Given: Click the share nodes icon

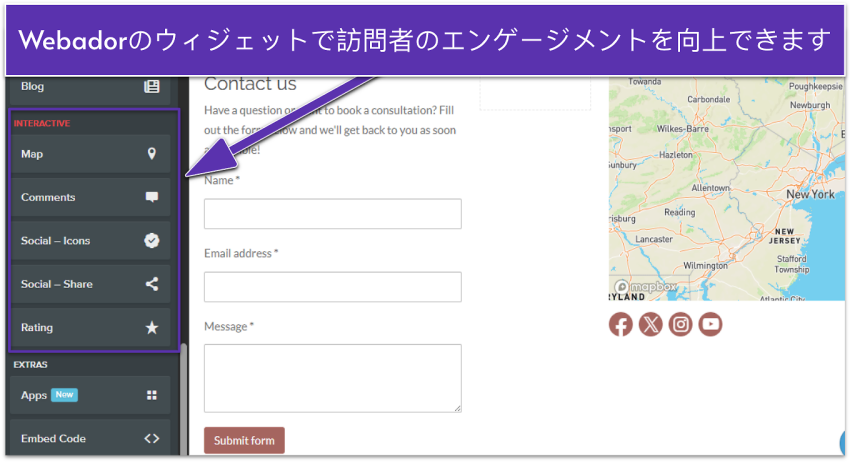Looking at the screenshot, I should point(152,284).
